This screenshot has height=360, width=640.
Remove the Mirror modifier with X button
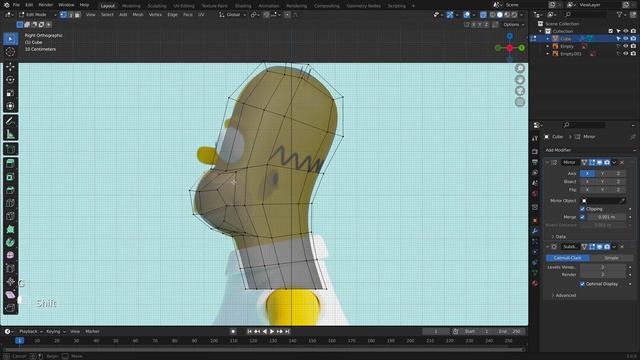622,162
